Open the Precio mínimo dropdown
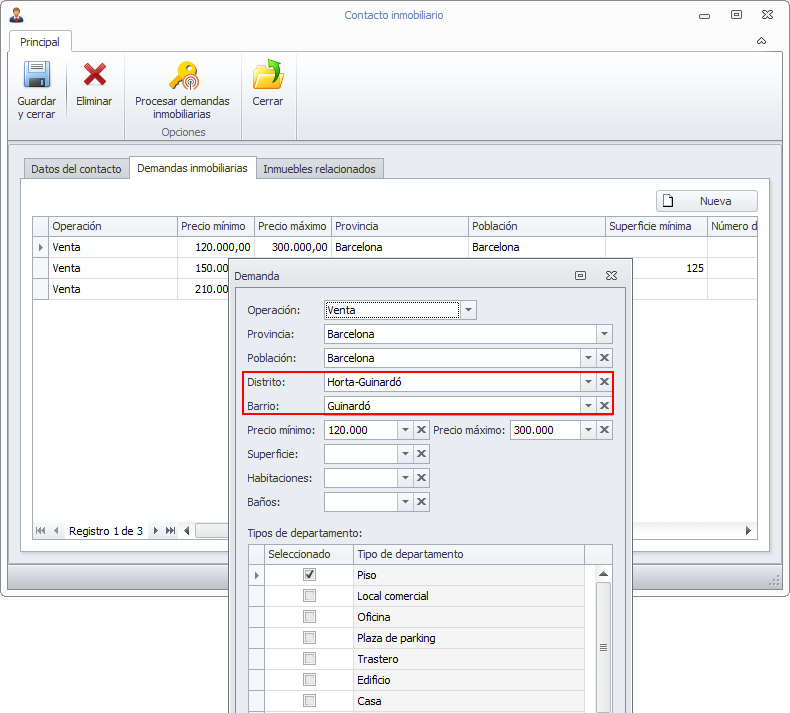The width and height of the screenshot is (790, 713). tap(405, 430)
